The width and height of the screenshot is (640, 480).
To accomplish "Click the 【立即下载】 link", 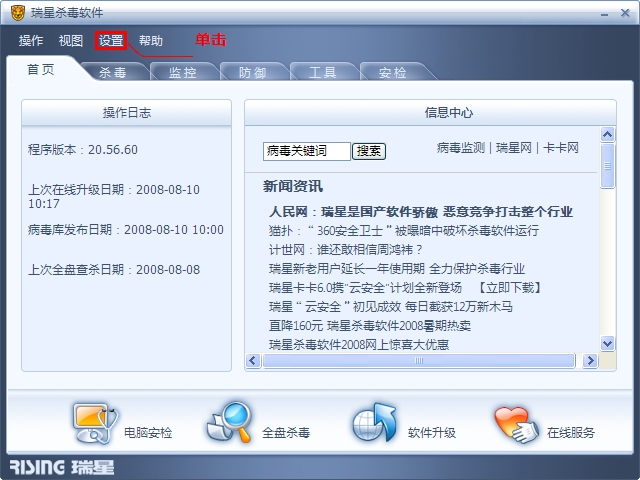I will (510, 287).
